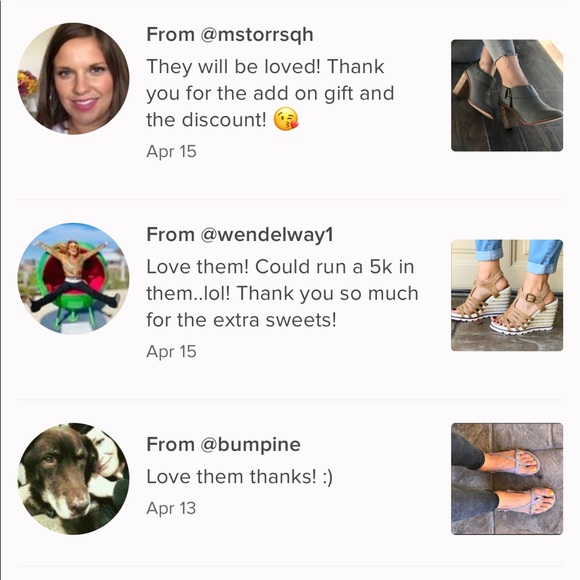580x580 pixels.
Task: Open the @bumpine username link
Action: (x=250, y=445)
